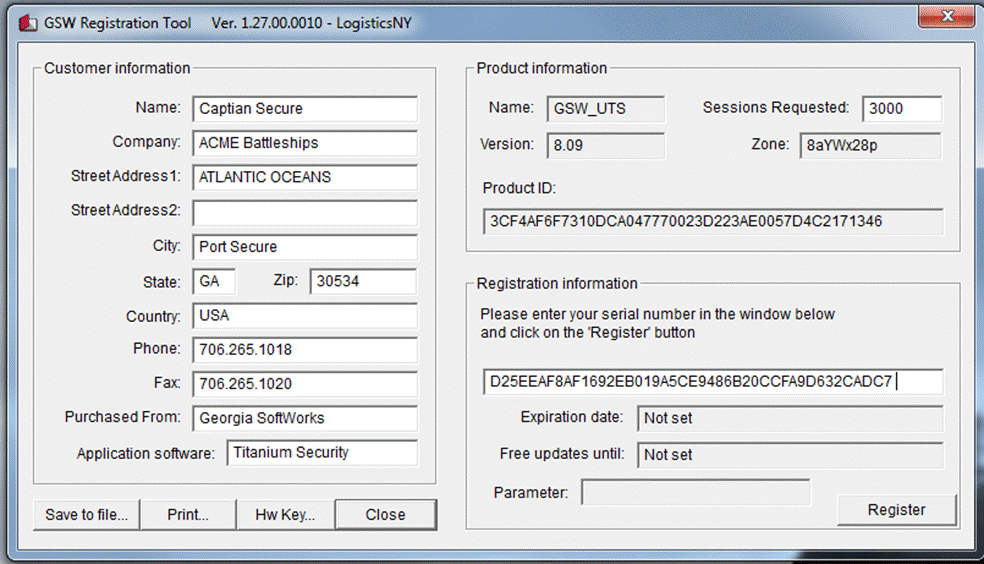Focus the Sessions Requested field
This screenshot has height=564, width=984.
tap(902, 109)
